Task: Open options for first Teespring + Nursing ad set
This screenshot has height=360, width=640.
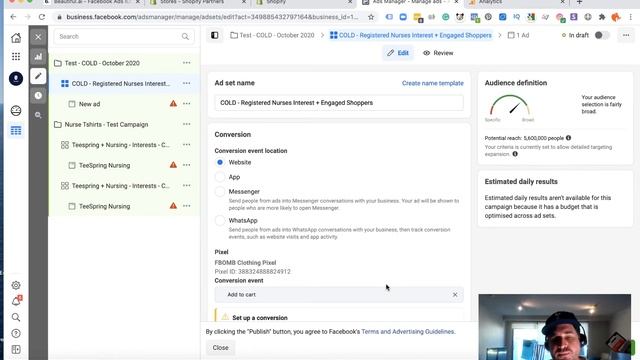Action: (187, 144)
